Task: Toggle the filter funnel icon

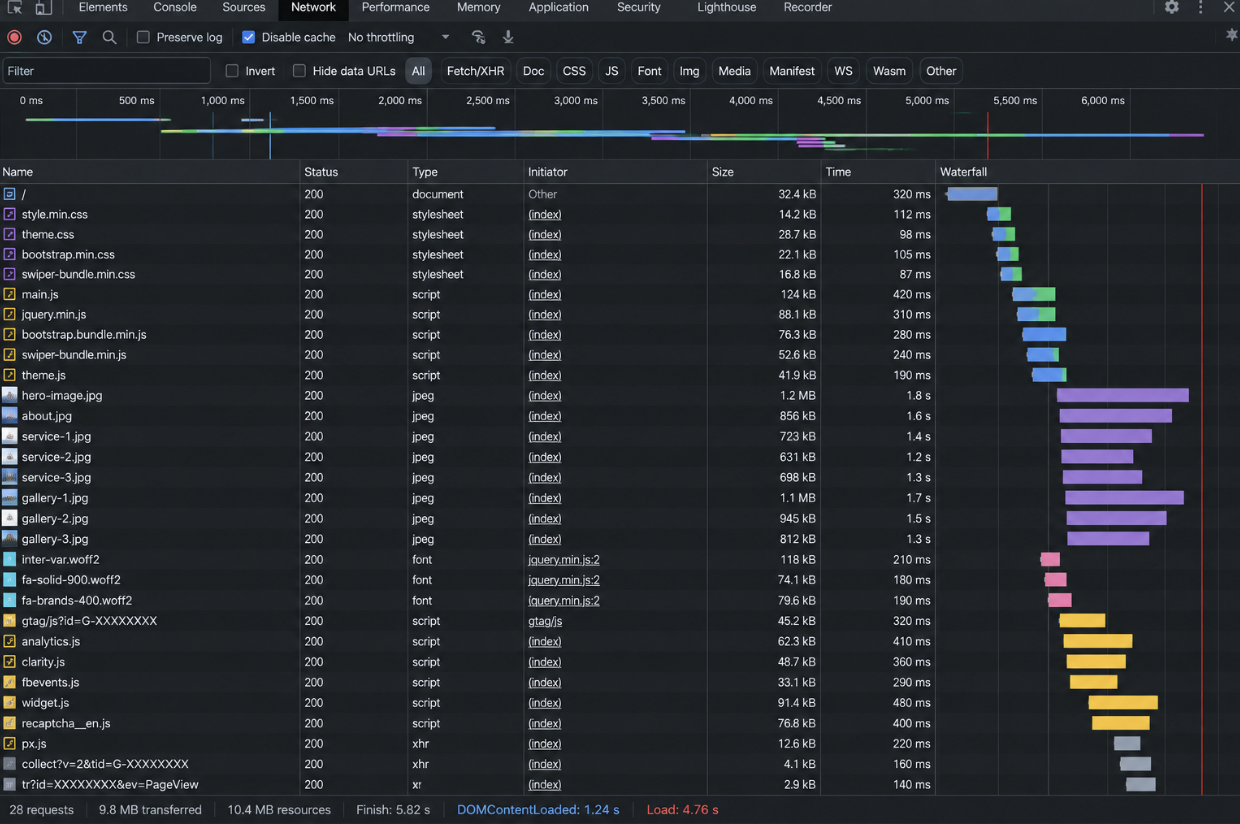Action: coord(79,37)
